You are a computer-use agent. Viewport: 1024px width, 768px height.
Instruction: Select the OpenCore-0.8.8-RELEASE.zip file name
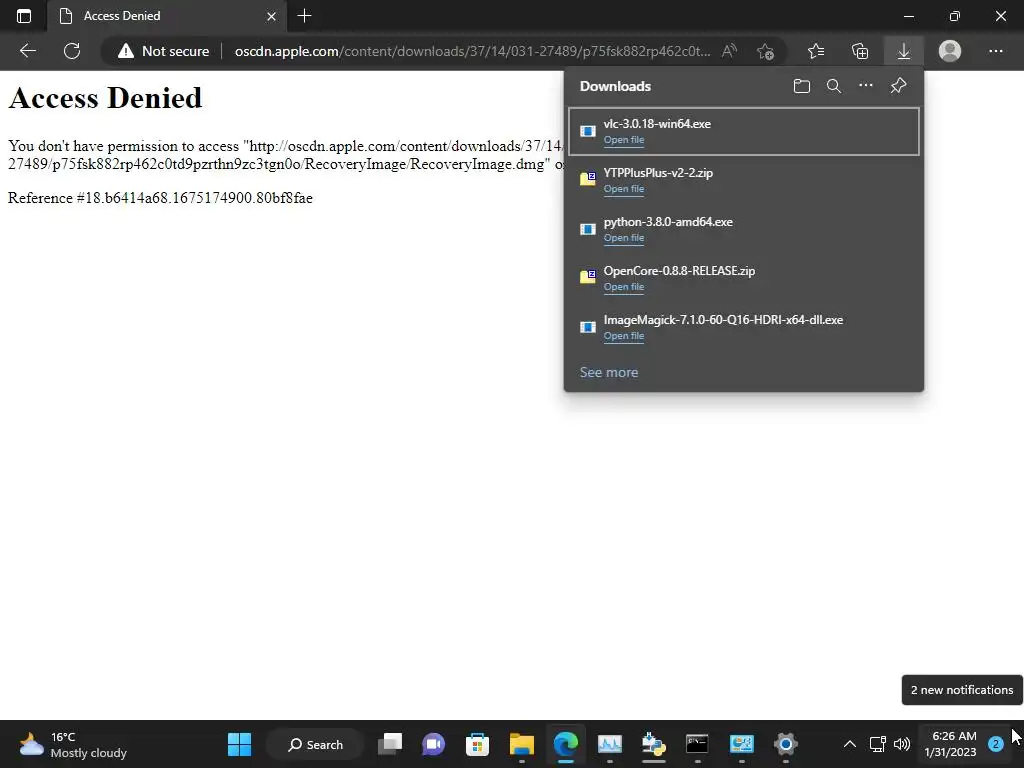click(679, 270)
